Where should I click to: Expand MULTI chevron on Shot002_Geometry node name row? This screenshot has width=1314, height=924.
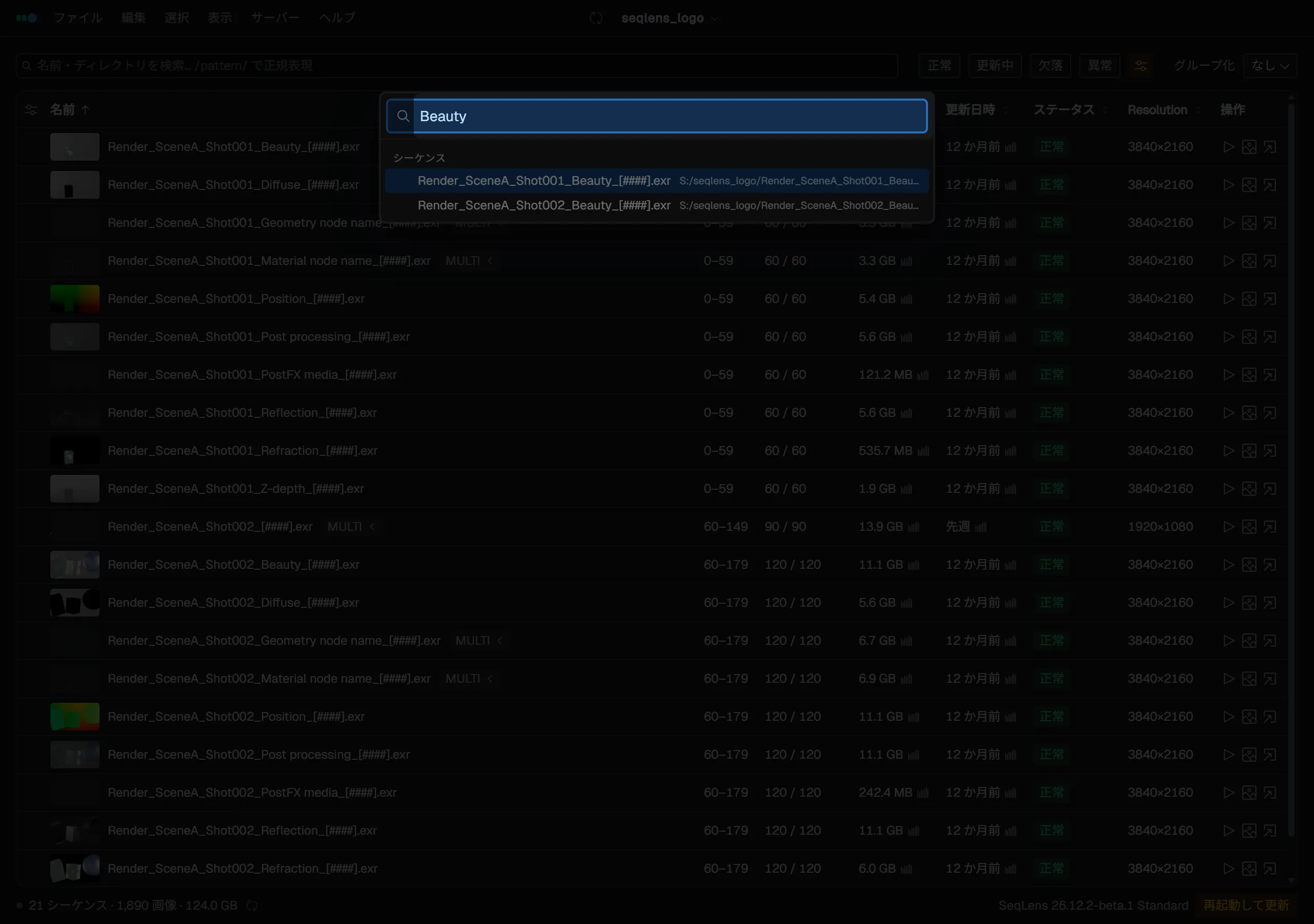pyautogui.click(x=499, y=641)
